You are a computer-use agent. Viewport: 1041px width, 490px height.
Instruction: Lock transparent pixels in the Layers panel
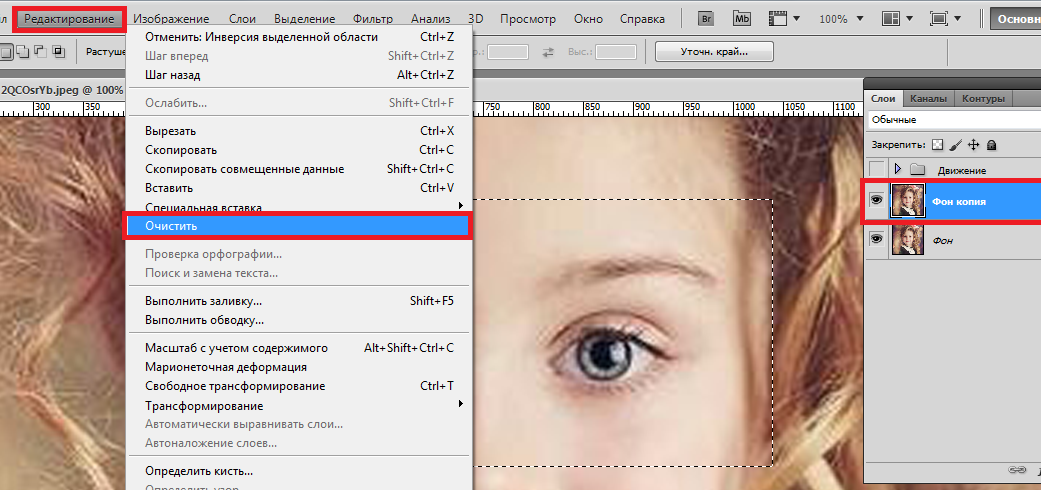pos(937,144)
